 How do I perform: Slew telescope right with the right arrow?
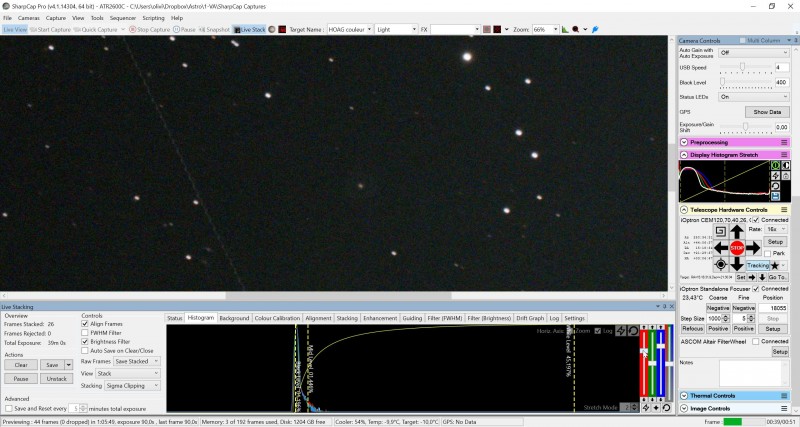[753, 248]
